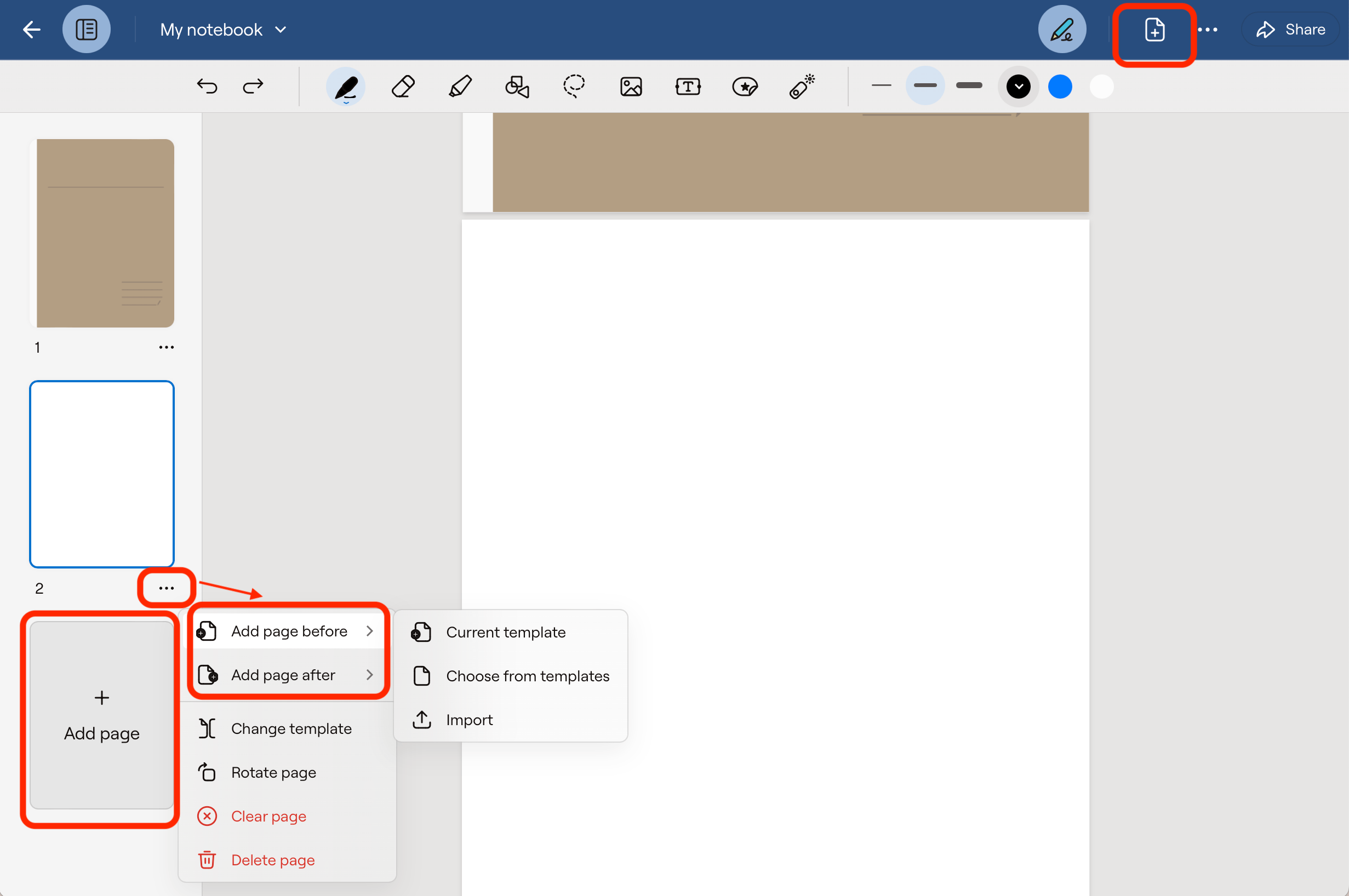Select page 1 thumbnail in the sidebar
The height and width of the screenshot is (896, 1349).
pos(104,233)
